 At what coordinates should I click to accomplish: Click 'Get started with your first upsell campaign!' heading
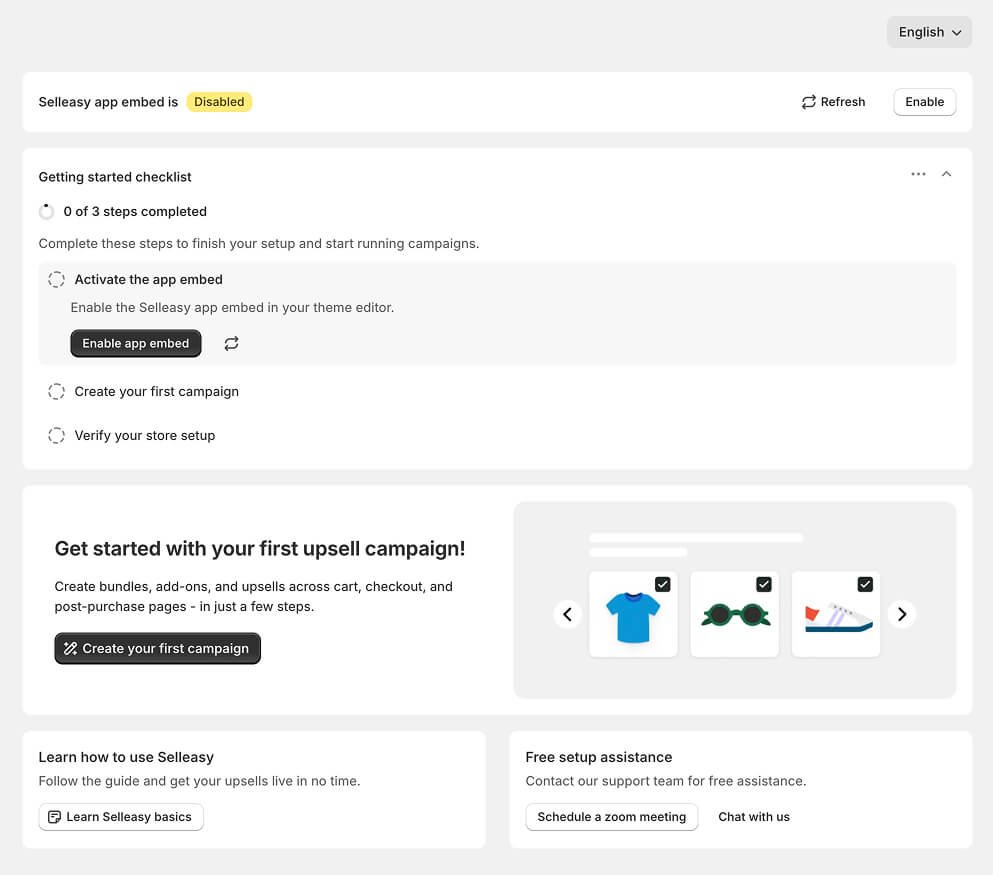click(x=260, y=548)
